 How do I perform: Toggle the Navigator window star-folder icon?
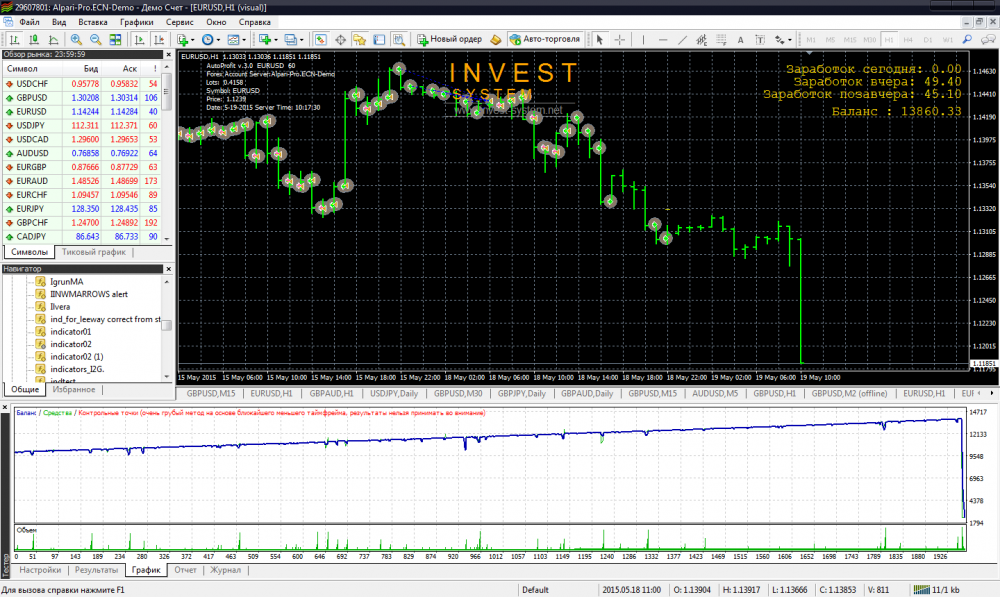tap(360, 40)
